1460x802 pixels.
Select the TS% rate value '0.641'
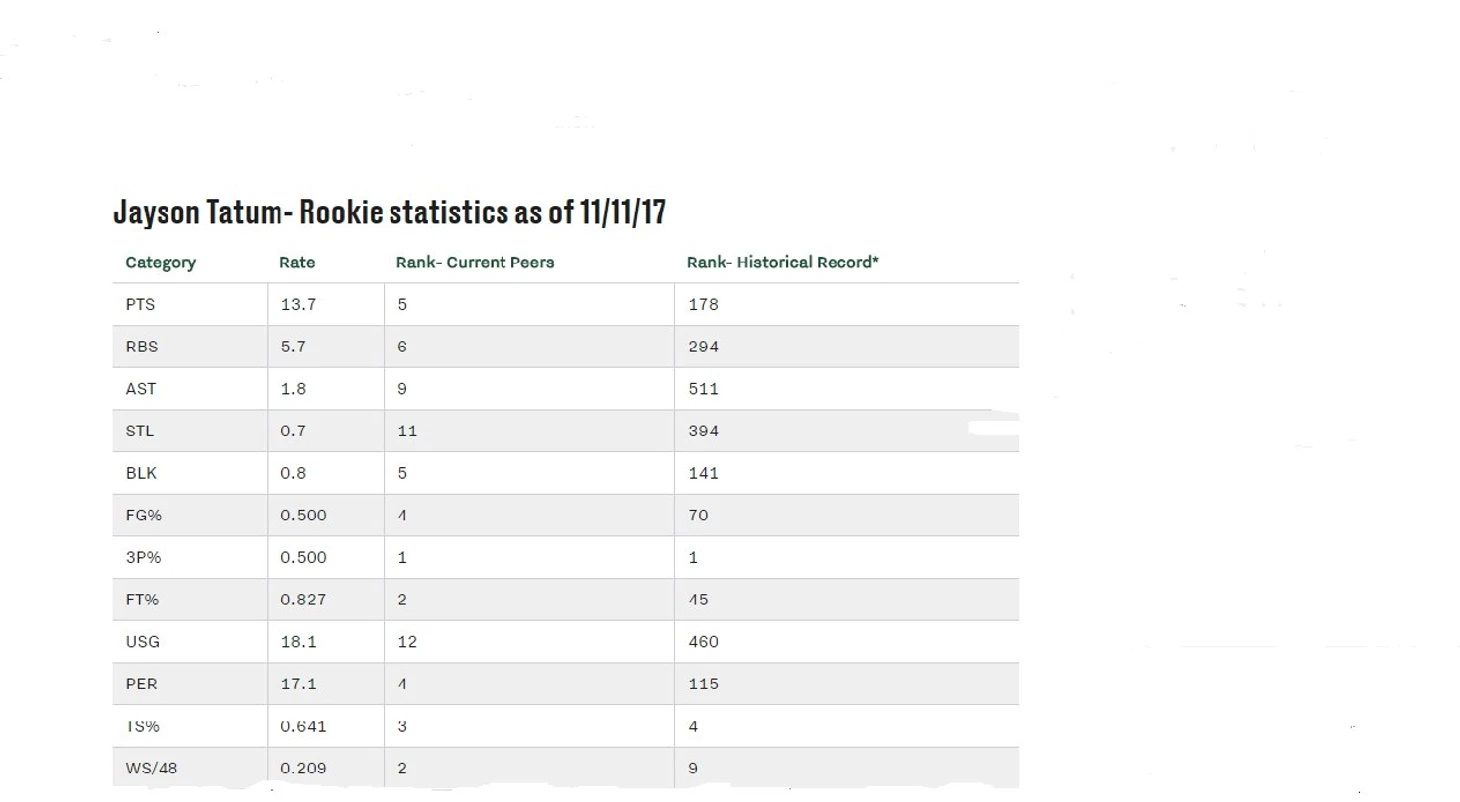303,726
